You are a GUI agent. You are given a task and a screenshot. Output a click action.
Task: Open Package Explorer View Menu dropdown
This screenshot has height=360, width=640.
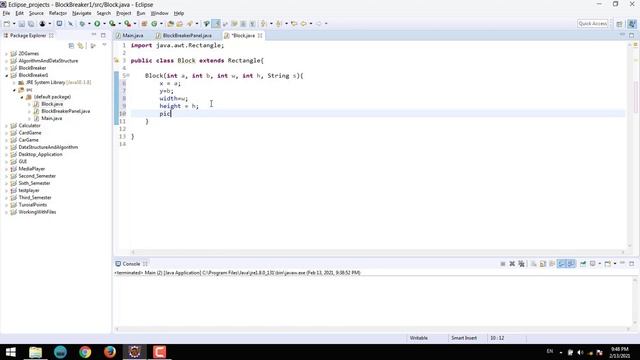[104, 45]
